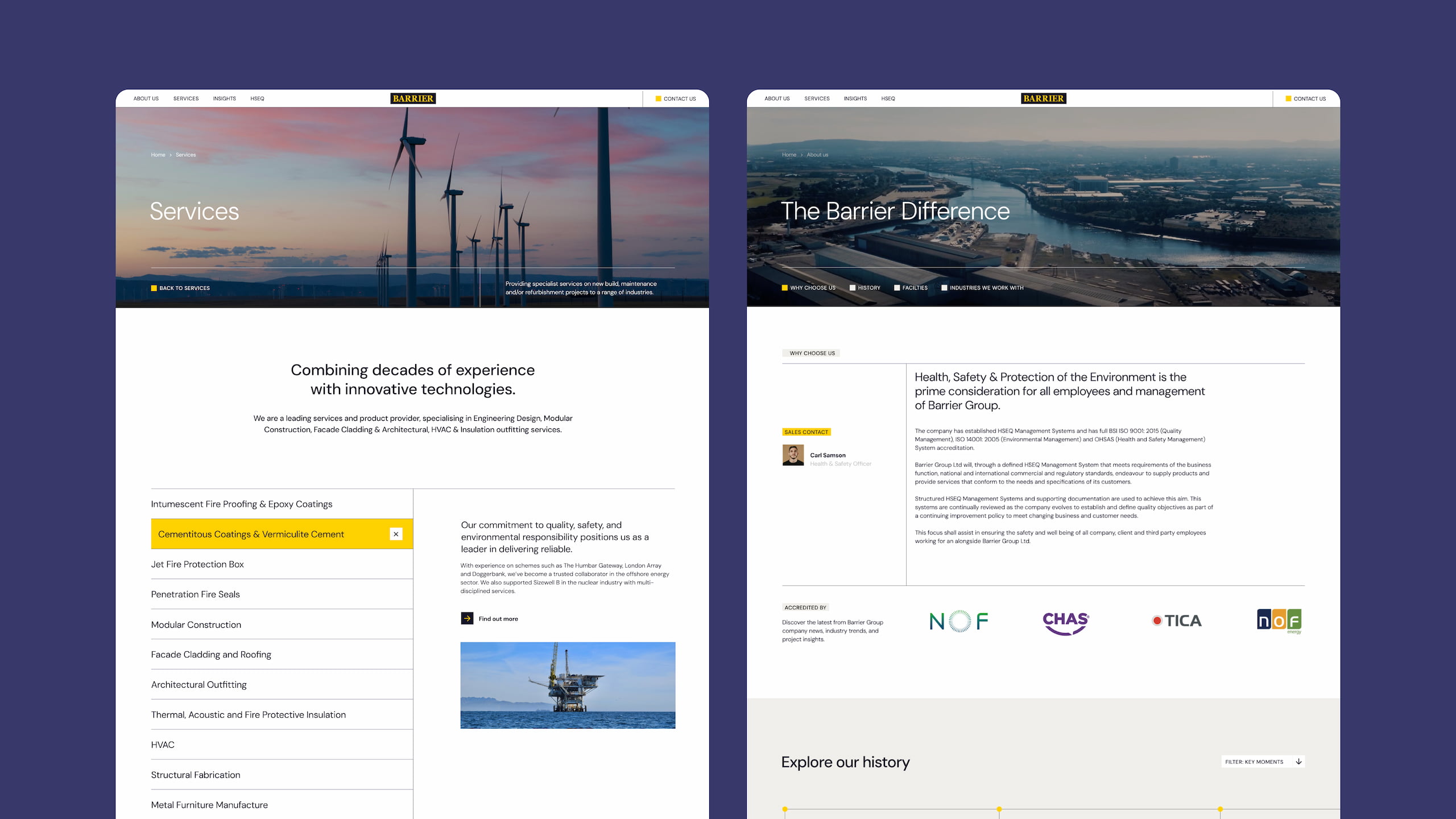Click the CHAS accreditation logo
The height and width of the screenshot is (819, 1456).
[1065, 622]
